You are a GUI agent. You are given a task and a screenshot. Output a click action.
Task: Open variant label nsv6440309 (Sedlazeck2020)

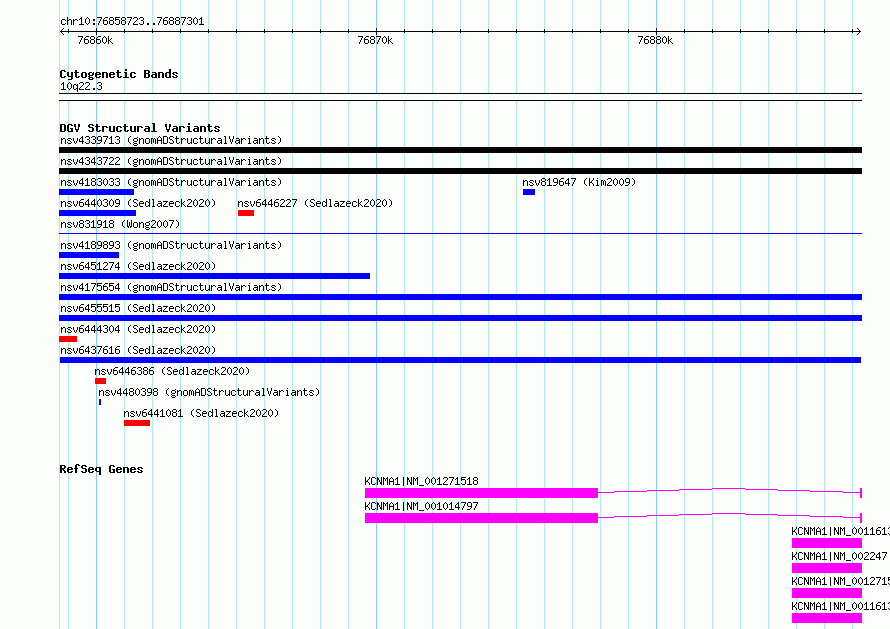click(x=138, y=203)
